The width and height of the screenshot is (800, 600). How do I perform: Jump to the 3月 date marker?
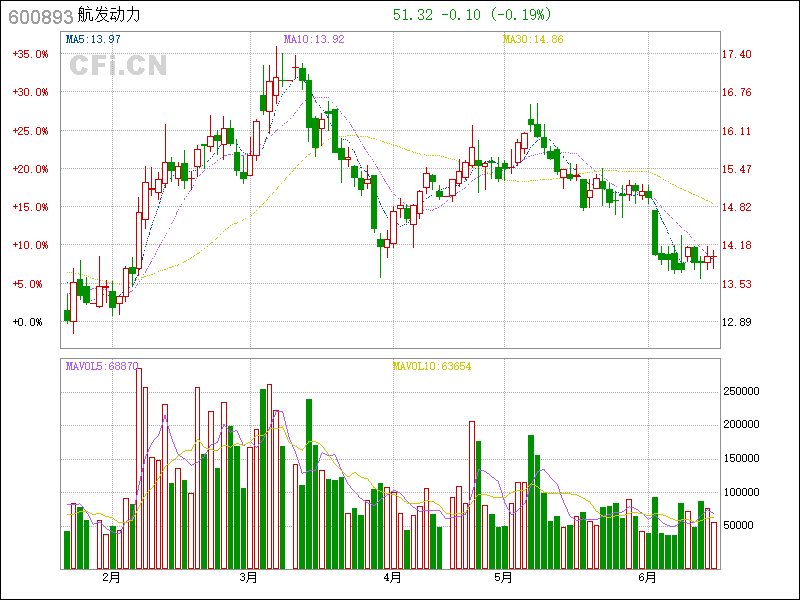coord(248,577)
